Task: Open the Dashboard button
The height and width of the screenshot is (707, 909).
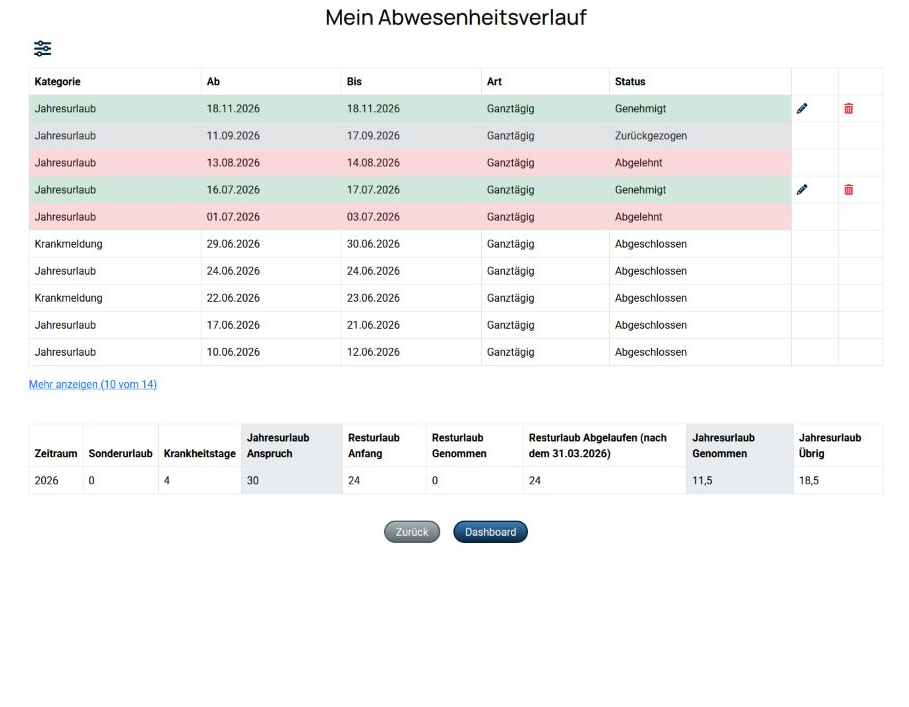Action: (490, 532)
